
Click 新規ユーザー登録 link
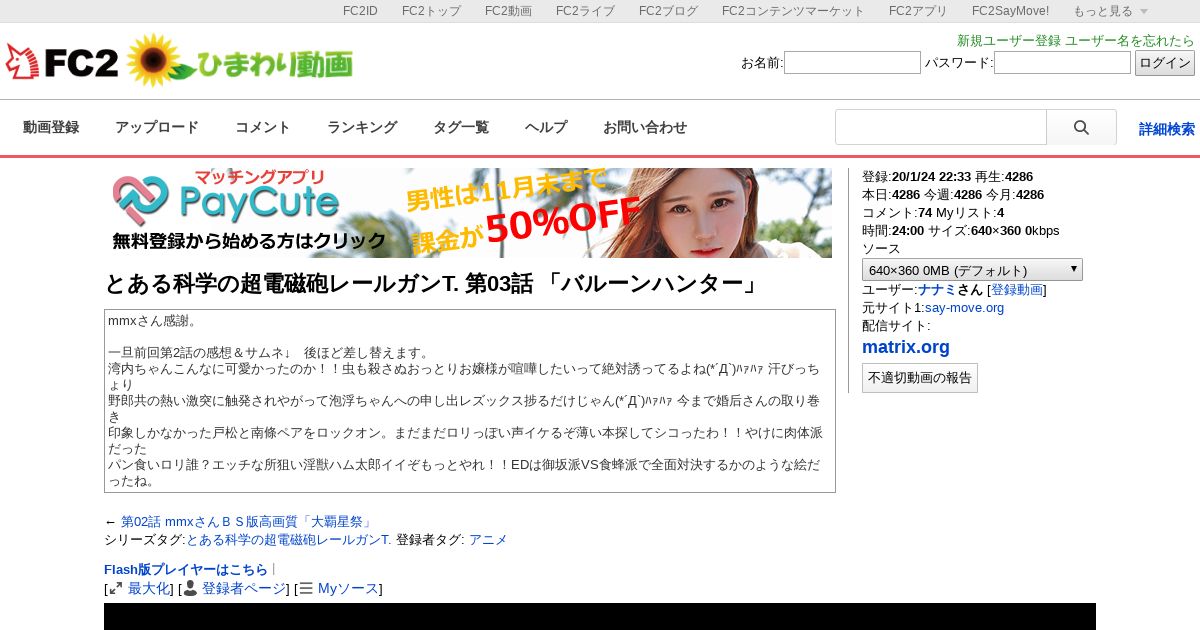tap(1009, 41)
